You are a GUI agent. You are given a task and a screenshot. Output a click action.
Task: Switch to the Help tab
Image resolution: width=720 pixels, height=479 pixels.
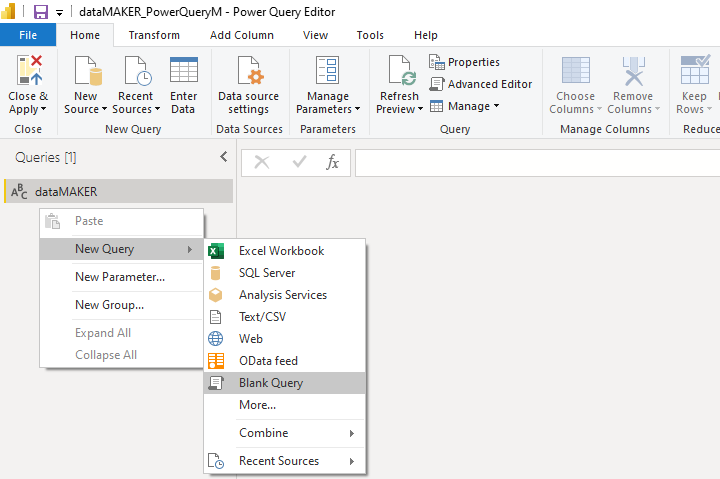click(x=426, y=35)
